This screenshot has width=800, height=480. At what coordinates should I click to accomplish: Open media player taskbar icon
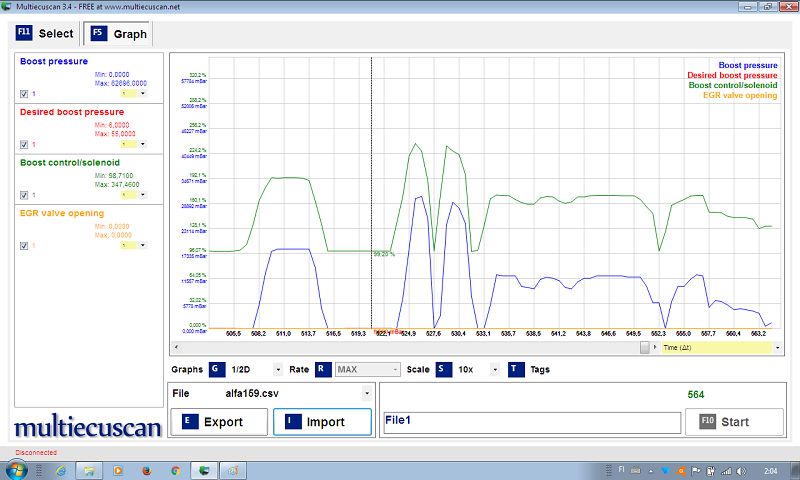coord(117,469)
